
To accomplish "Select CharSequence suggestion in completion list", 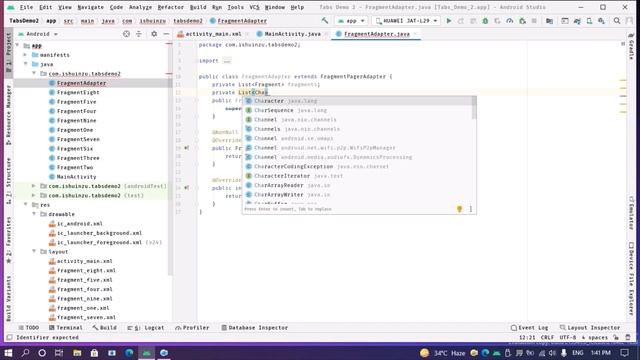I will (x=357, y=110).
